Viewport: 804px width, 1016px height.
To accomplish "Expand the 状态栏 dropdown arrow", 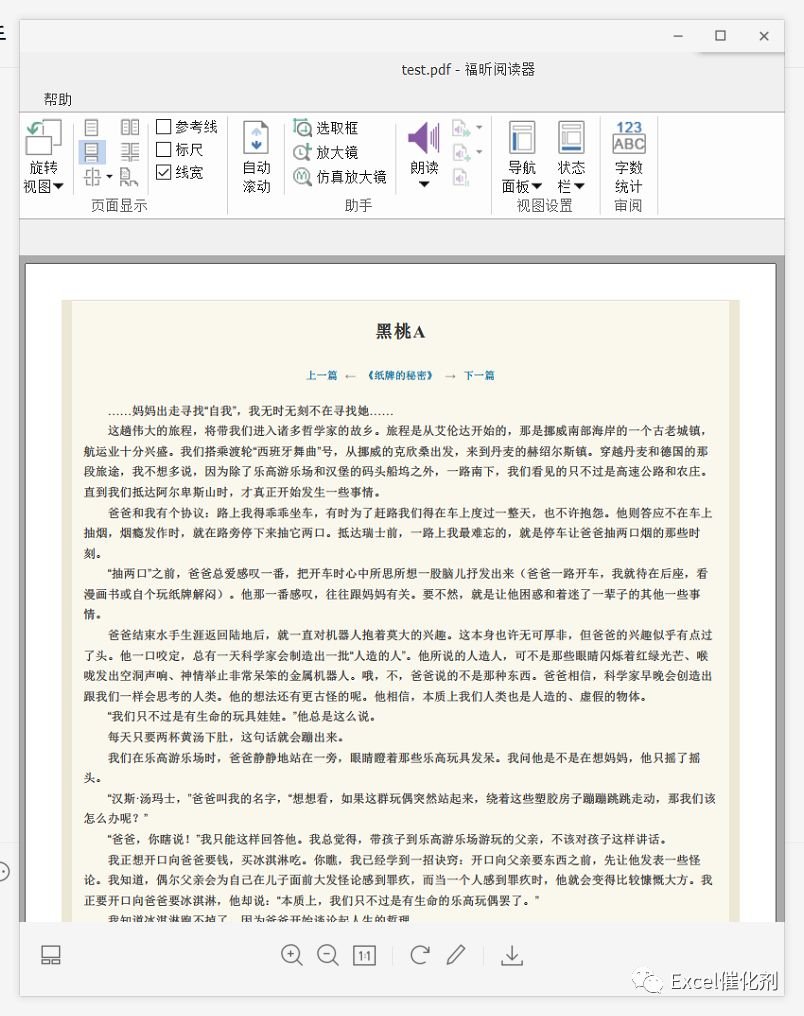I will click(579, 187).
